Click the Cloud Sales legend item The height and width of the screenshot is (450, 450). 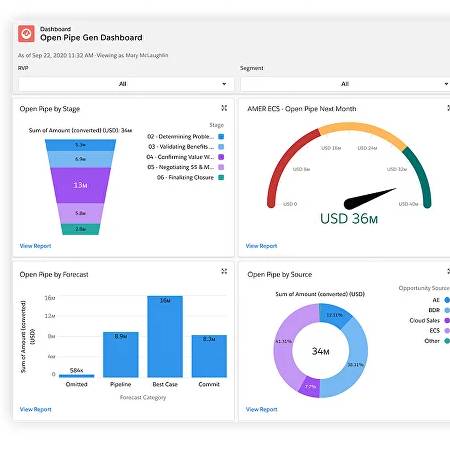(x=429, y=320)
